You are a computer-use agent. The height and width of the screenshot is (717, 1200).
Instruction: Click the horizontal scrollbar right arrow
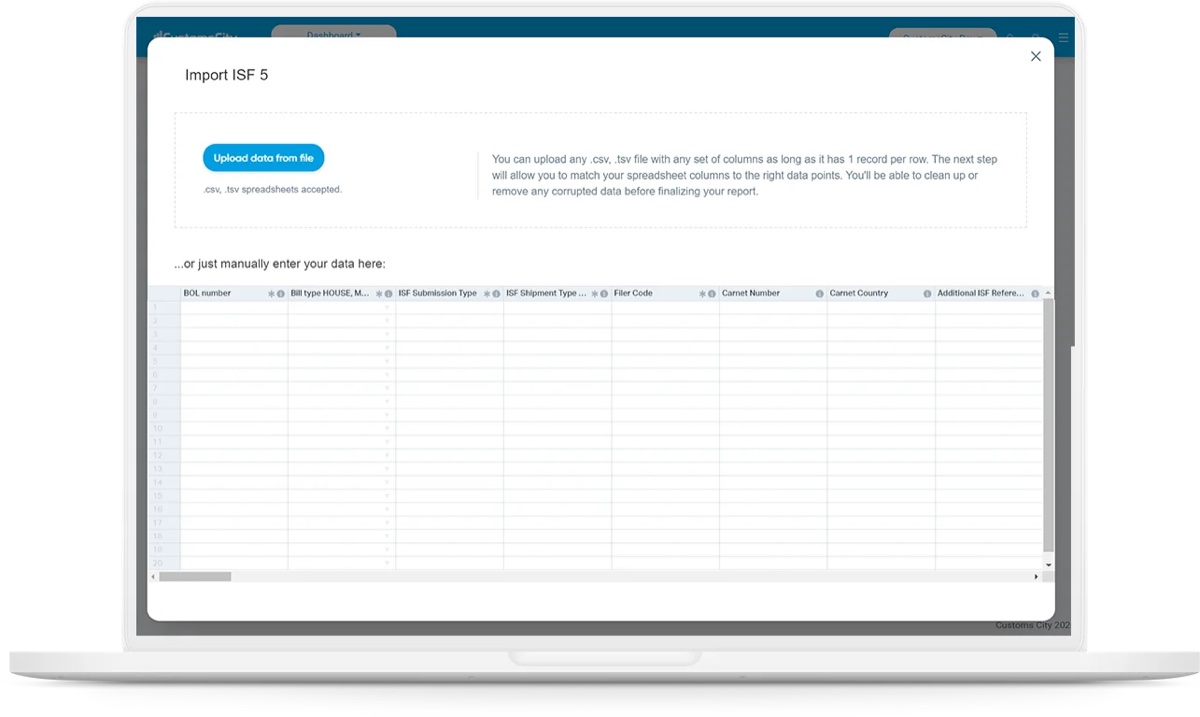(1037, 577)
